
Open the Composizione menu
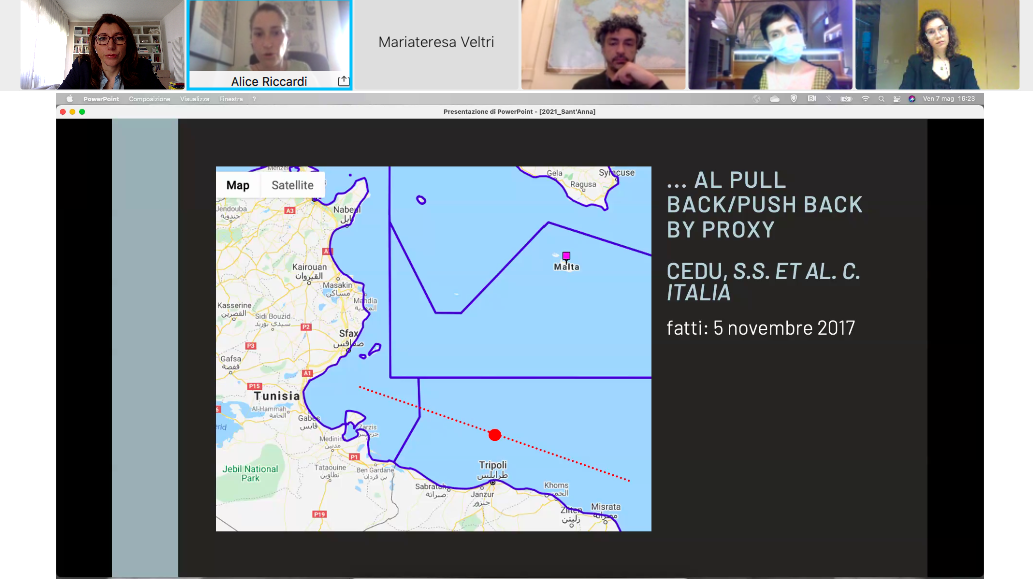click(149, 99)
